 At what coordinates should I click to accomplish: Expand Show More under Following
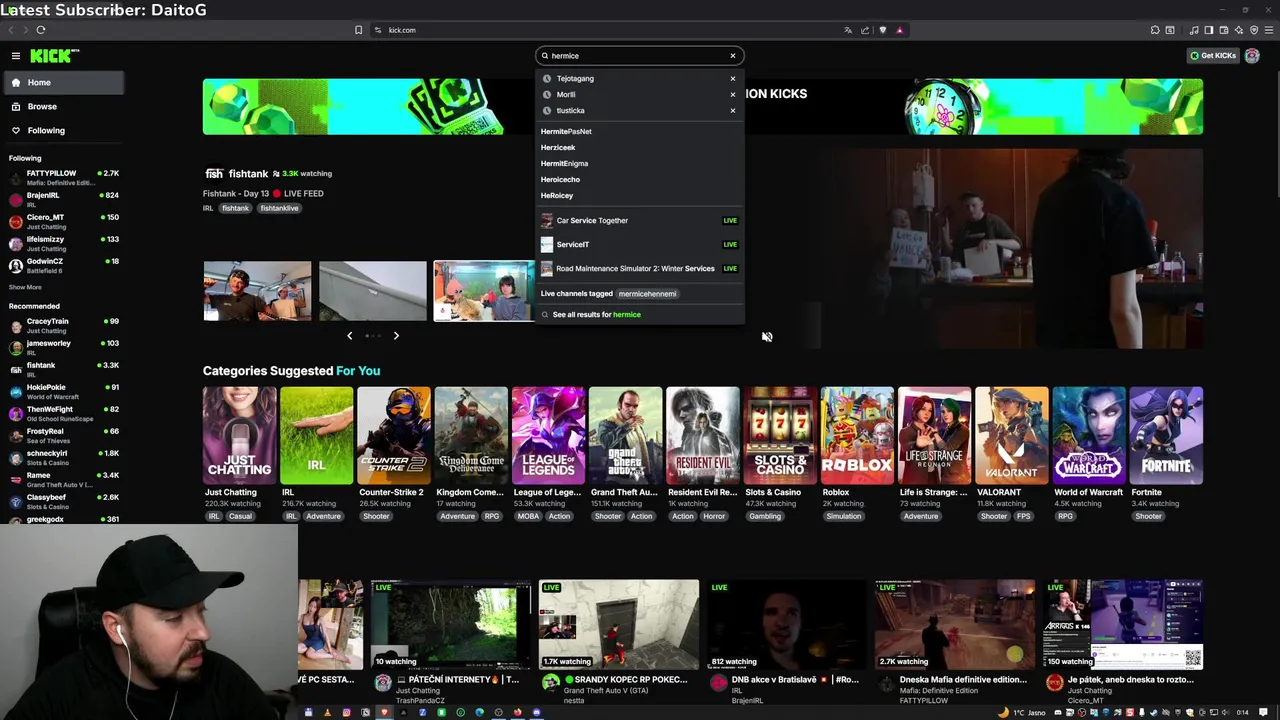click(x=25, y=287)
